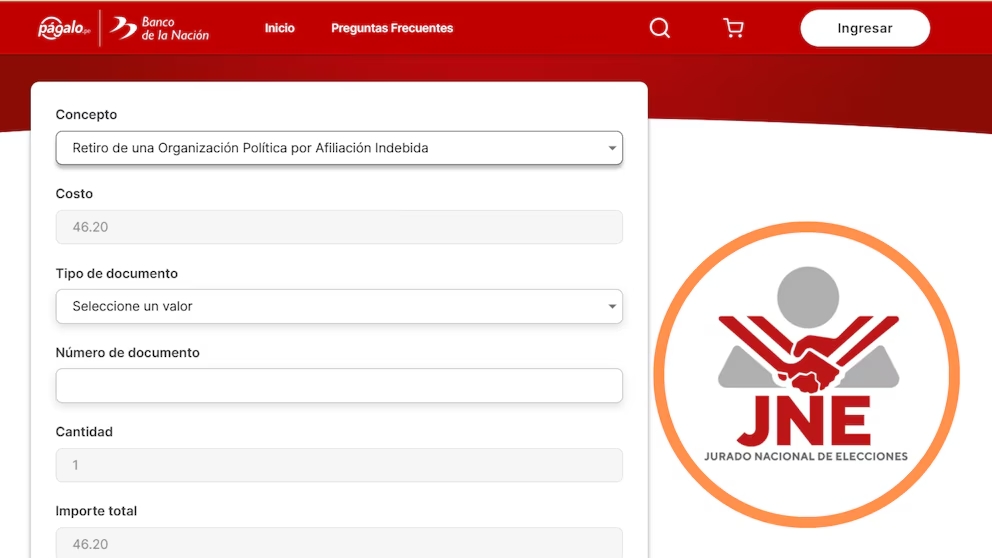Click the Cantidad field showing 1

coord(339,465)
